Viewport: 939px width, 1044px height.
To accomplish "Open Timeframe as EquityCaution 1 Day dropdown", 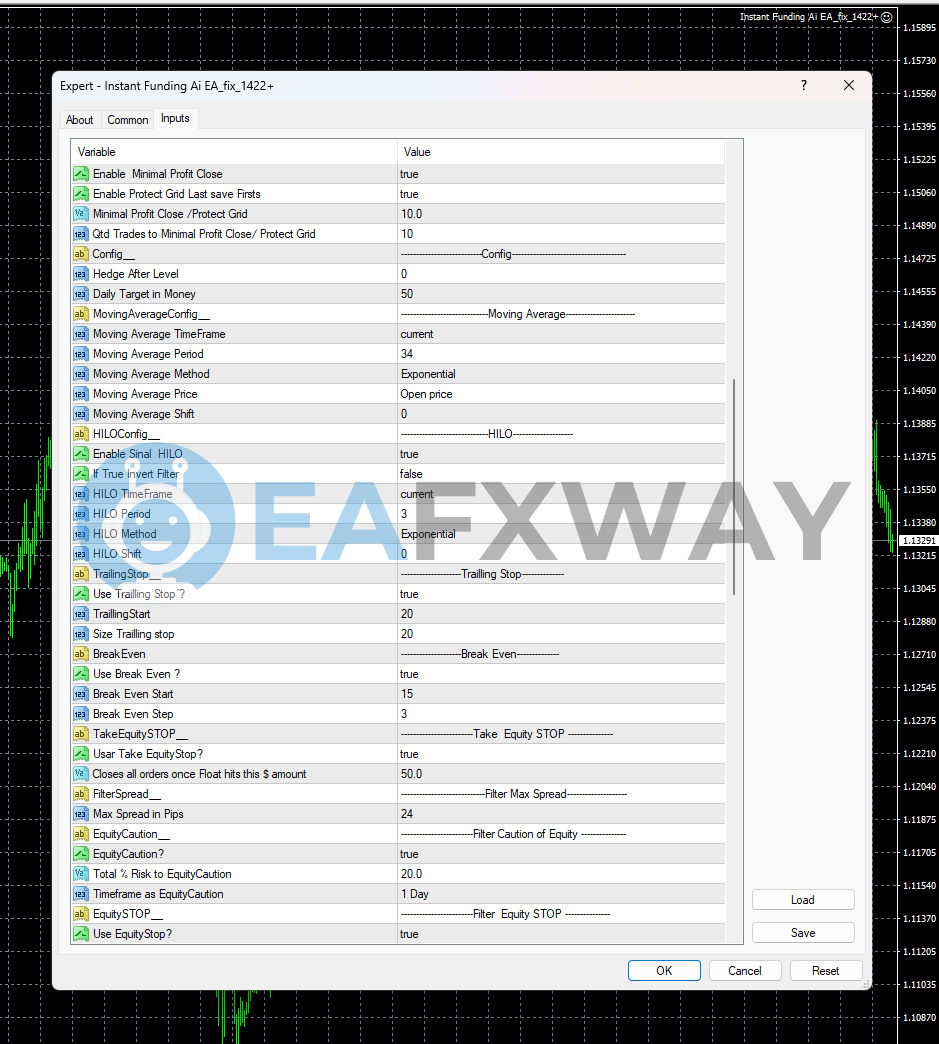I will click(561, 894).
